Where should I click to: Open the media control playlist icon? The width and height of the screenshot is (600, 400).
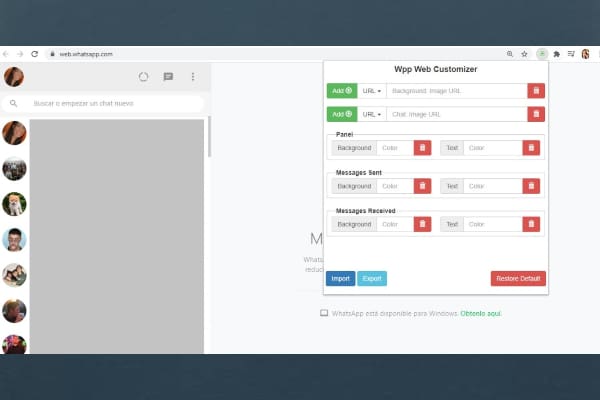point(571,54)
